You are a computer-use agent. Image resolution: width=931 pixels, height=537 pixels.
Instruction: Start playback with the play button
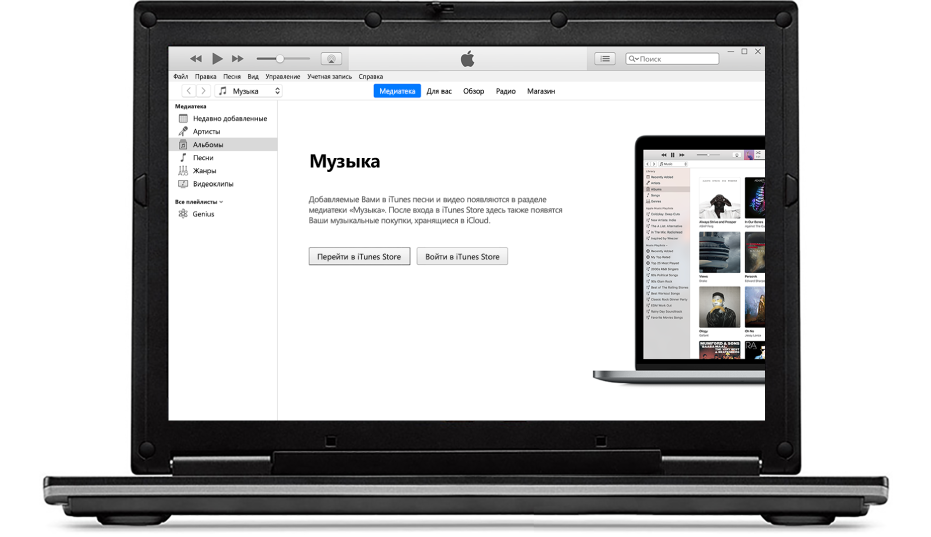pos(217,58)
